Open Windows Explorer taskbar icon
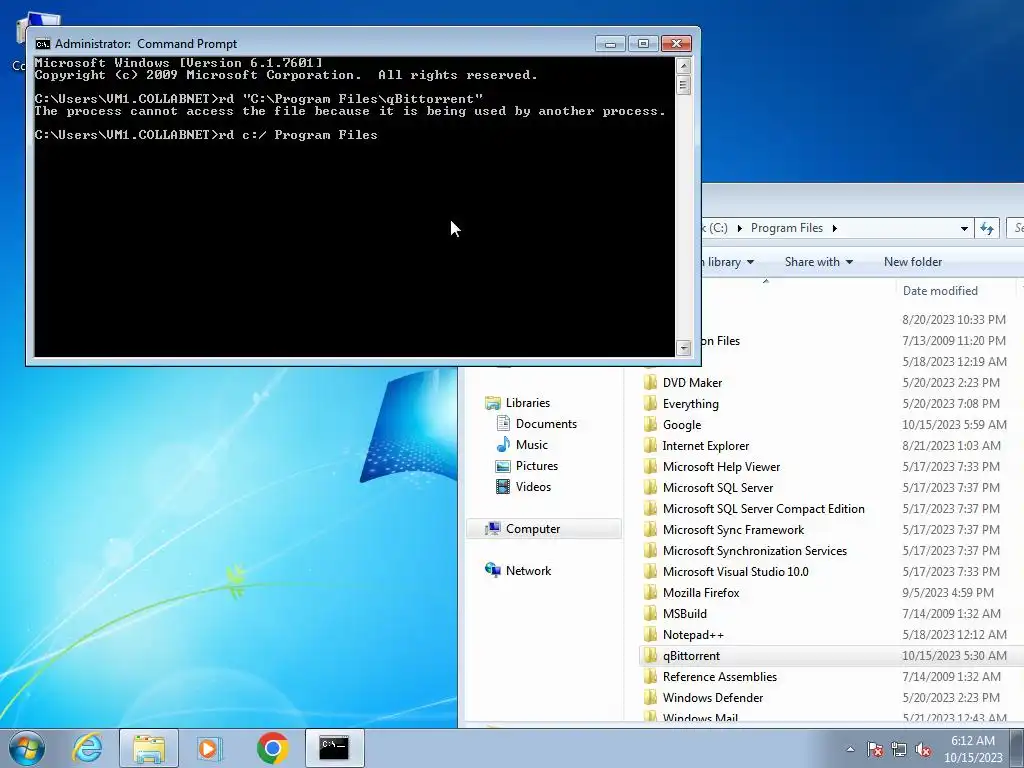 point(149,748)
